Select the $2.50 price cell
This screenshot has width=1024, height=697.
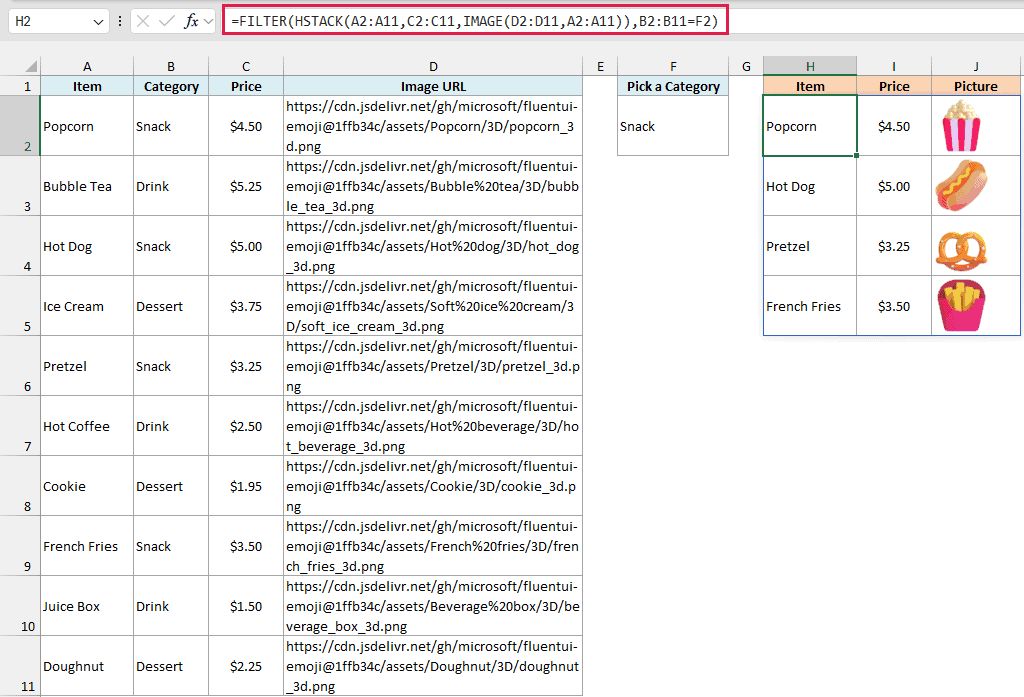(246, 426)
